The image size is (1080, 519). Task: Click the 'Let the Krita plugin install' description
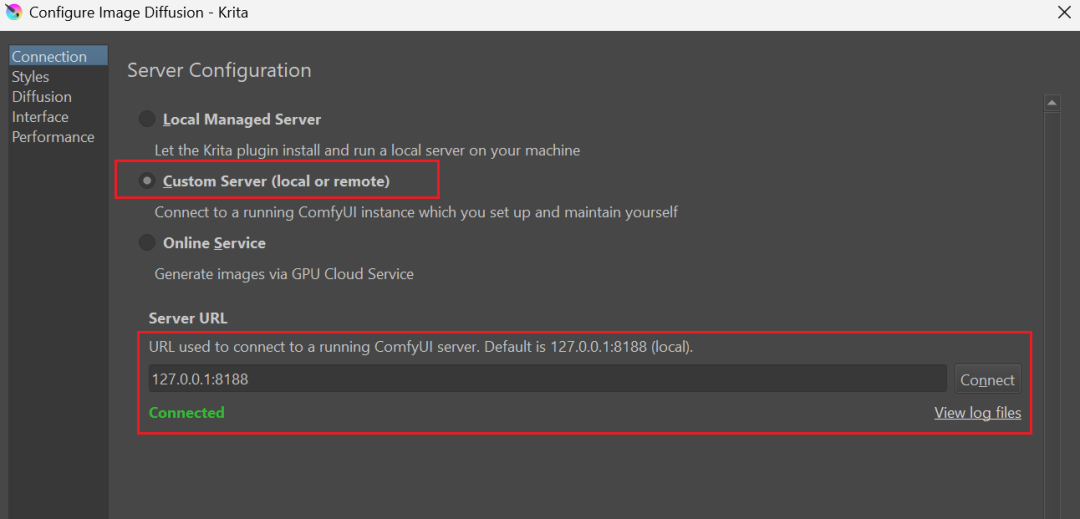(x=367, y=150)
